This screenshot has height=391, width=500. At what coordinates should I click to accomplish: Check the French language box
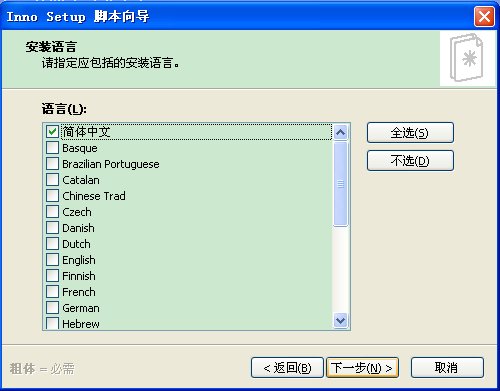click(52, 292)
